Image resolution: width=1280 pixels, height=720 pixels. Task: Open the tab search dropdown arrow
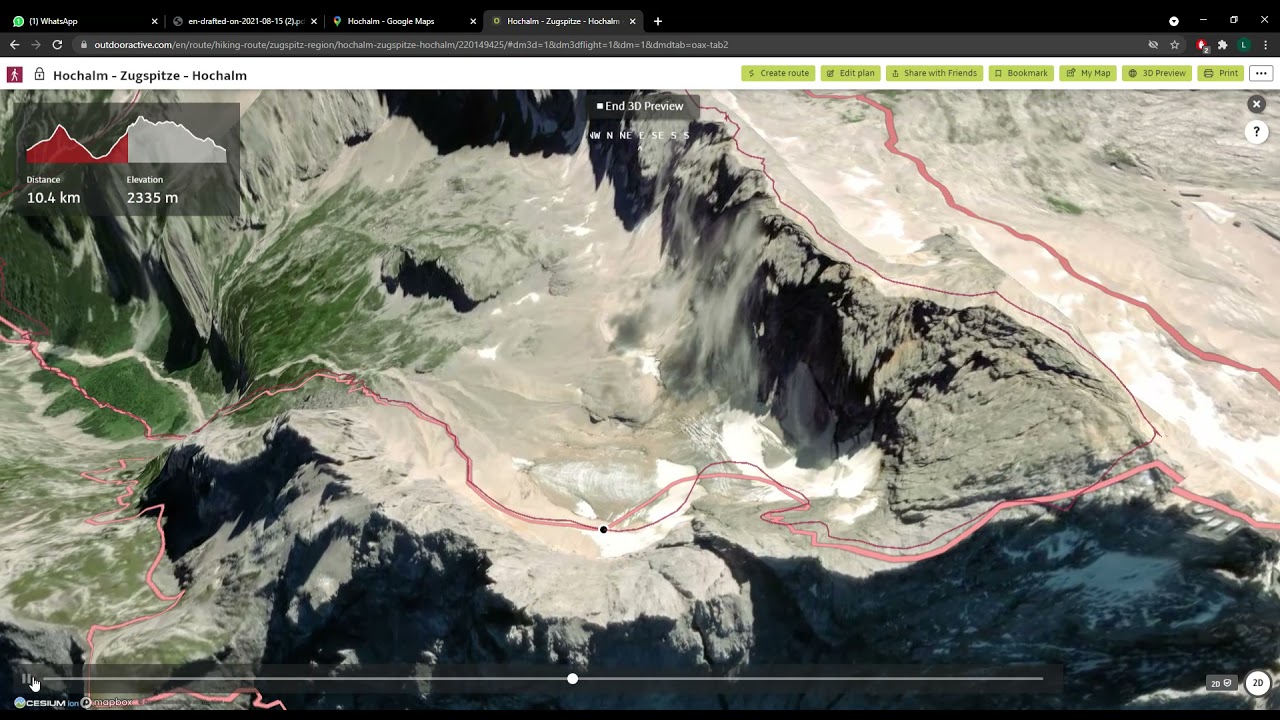pos(1174,21)
